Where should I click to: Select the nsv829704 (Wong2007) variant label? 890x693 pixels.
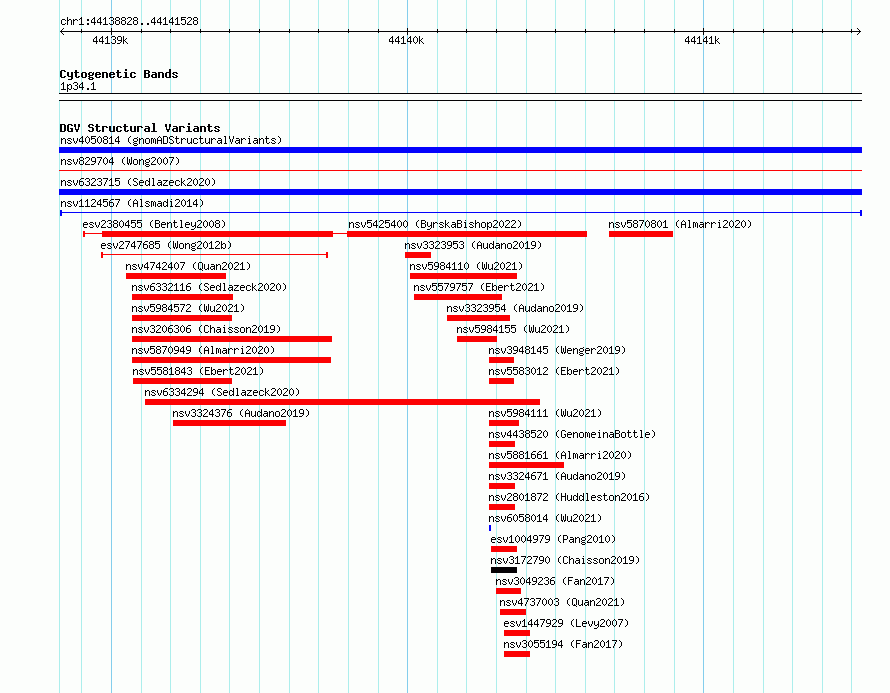pyautogui.click(x=120, y=161)
